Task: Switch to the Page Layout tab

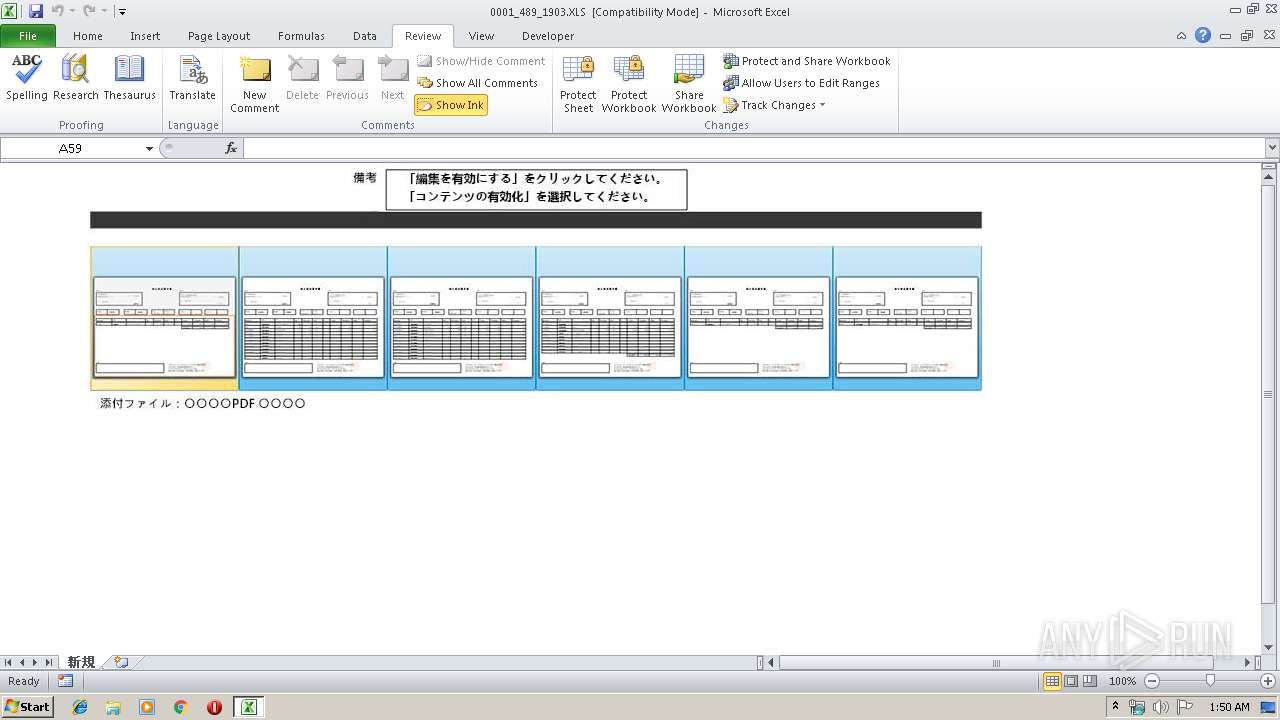Action: click(x=219, y=36)
